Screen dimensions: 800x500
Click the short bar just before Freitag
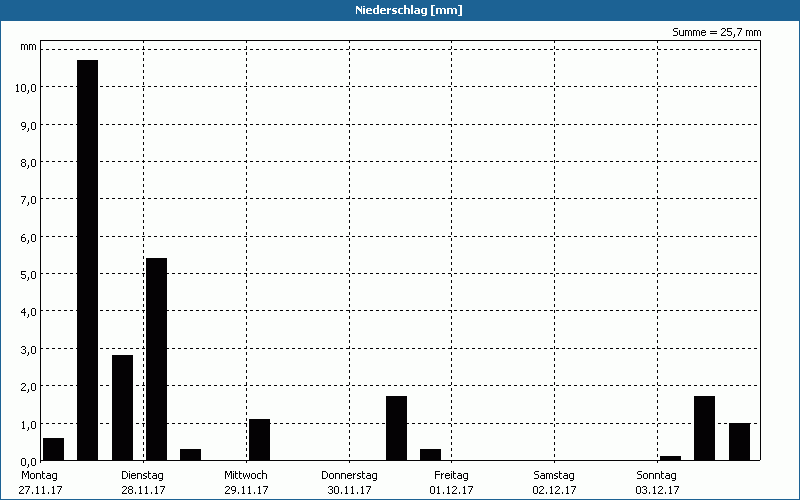[x=431, y=455]
